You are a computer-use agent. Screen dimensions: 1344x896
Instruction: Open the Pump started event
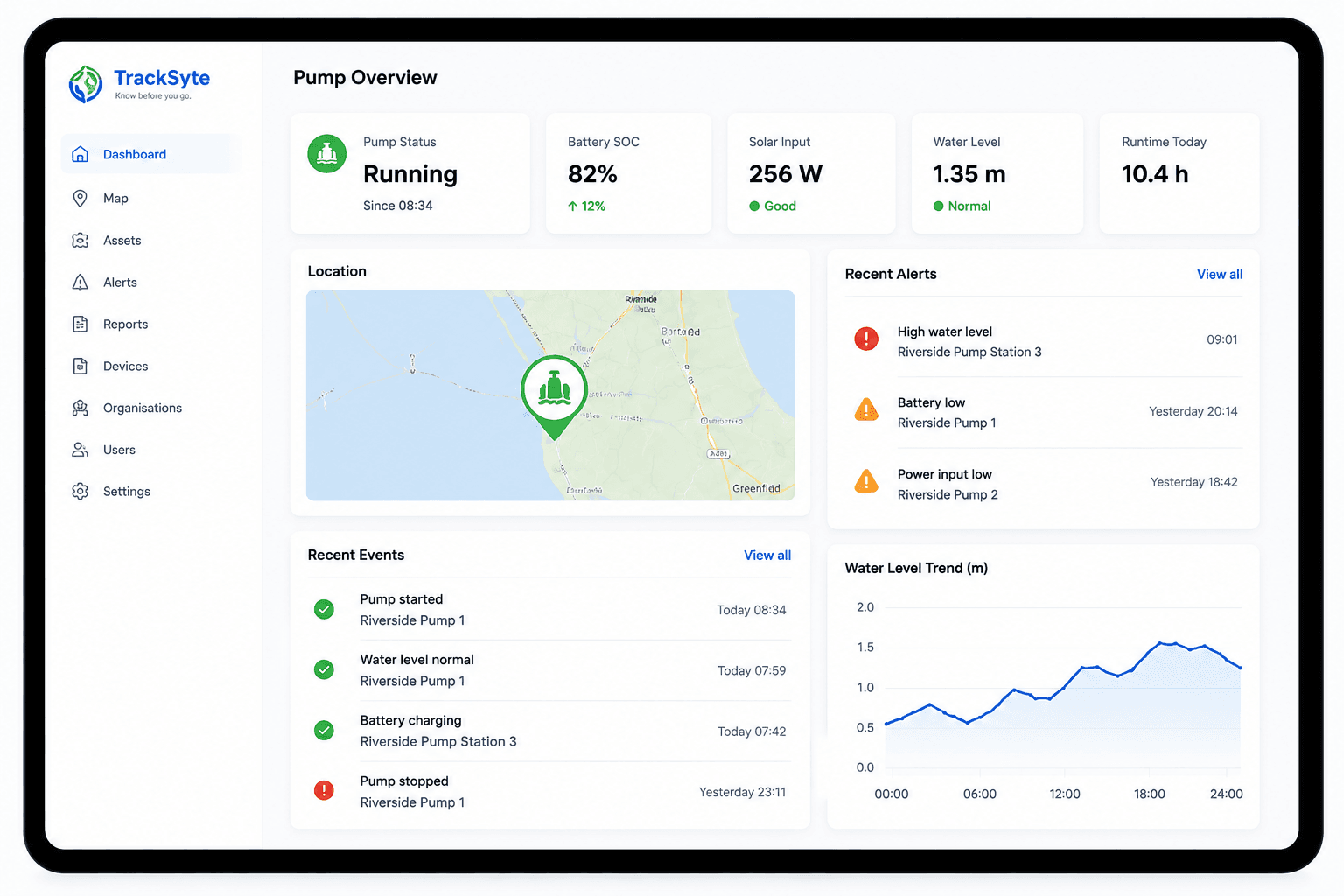click(x=549, y=609)
